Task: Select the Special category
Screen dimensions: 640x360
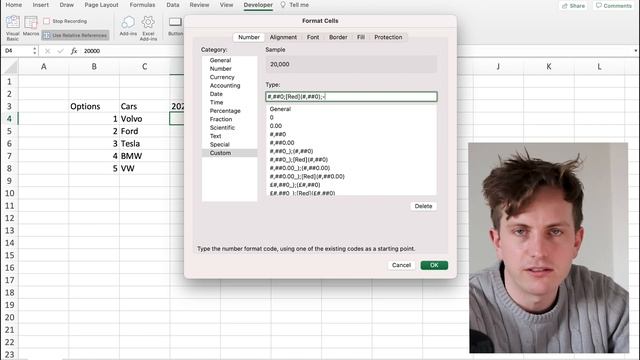Action: (x=229, y=144)
